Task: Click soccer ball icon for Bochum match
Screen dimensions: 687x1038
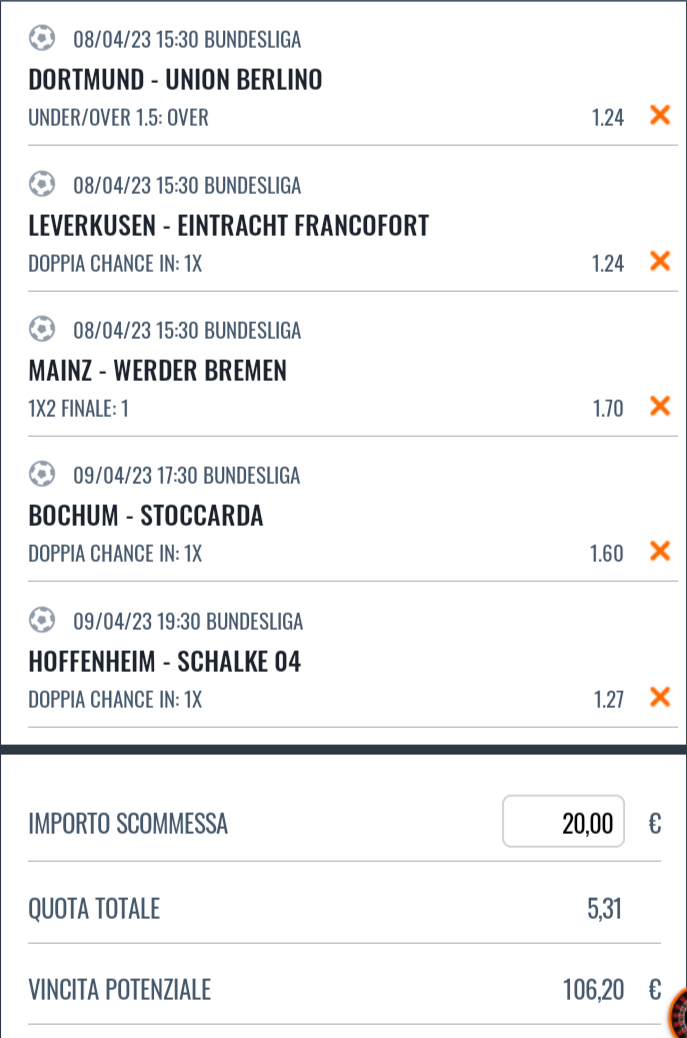Action: (42, 474)
